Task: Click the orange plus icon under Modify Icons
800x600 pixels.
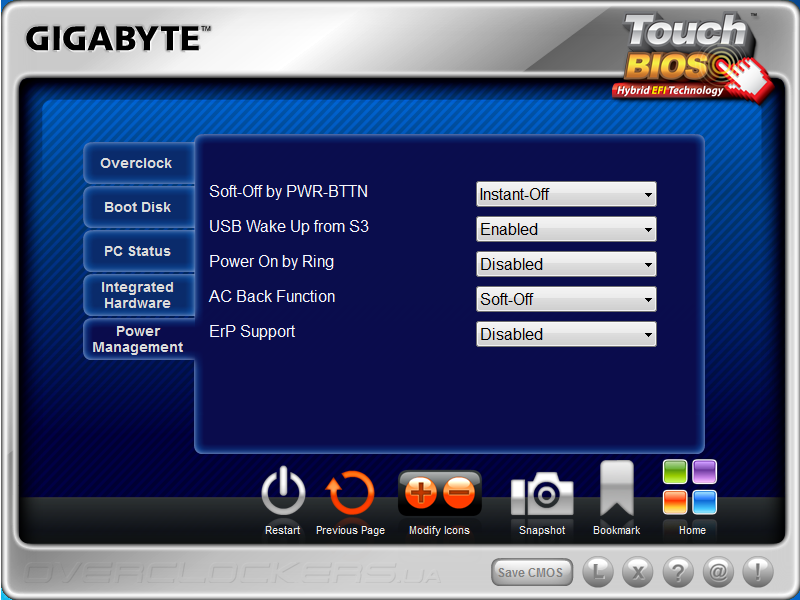Action: pyautogui.click(x=420, y=493)
